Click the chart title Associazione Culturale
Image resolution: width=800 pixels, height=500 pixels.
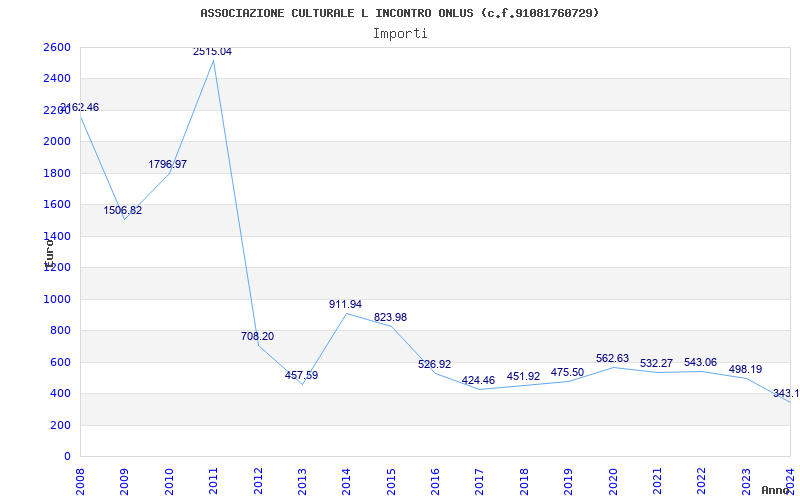(x=400, y=13)
